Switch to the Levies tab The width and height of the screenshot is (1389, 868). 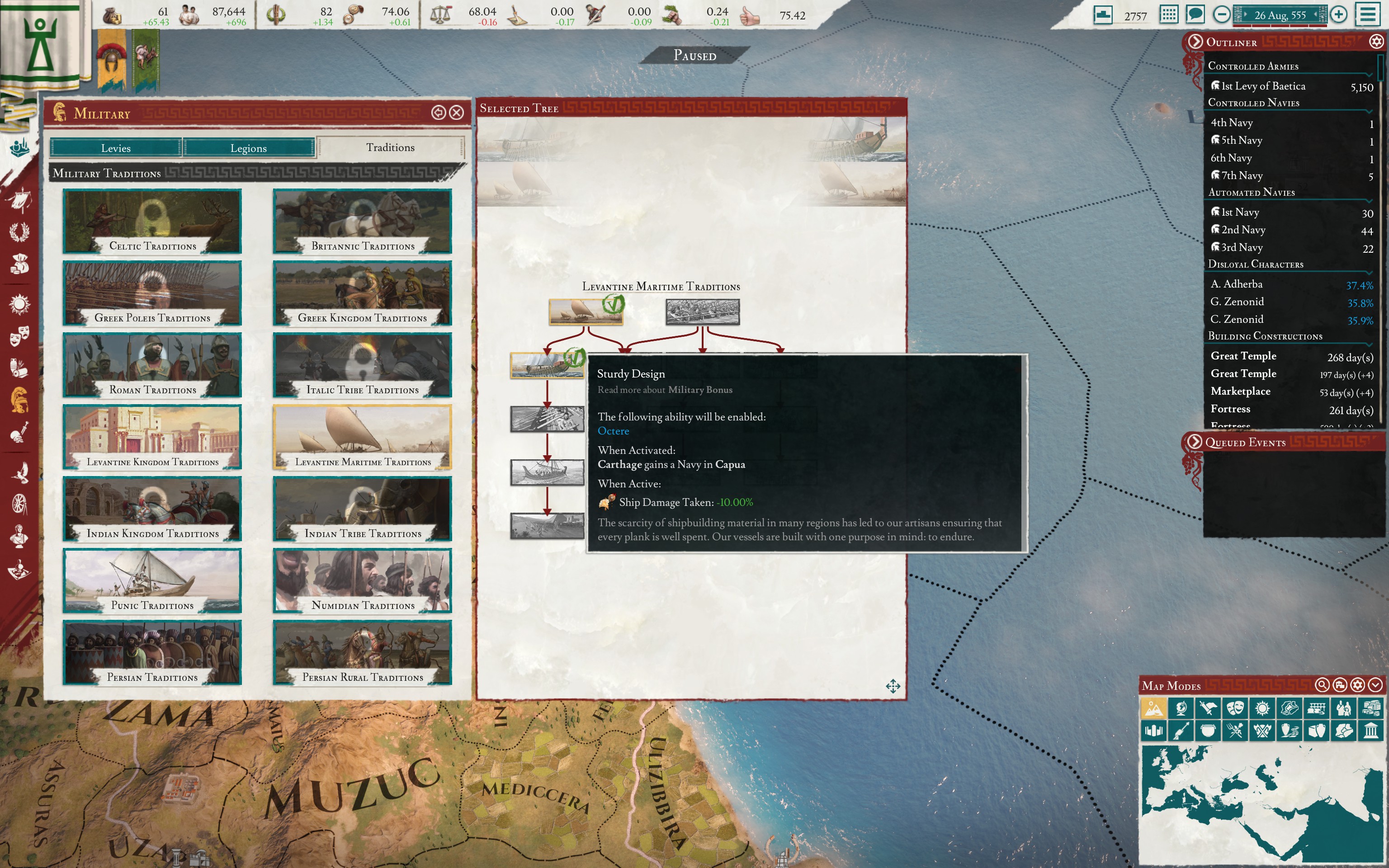pyautogui.click(x=117, y=147)
